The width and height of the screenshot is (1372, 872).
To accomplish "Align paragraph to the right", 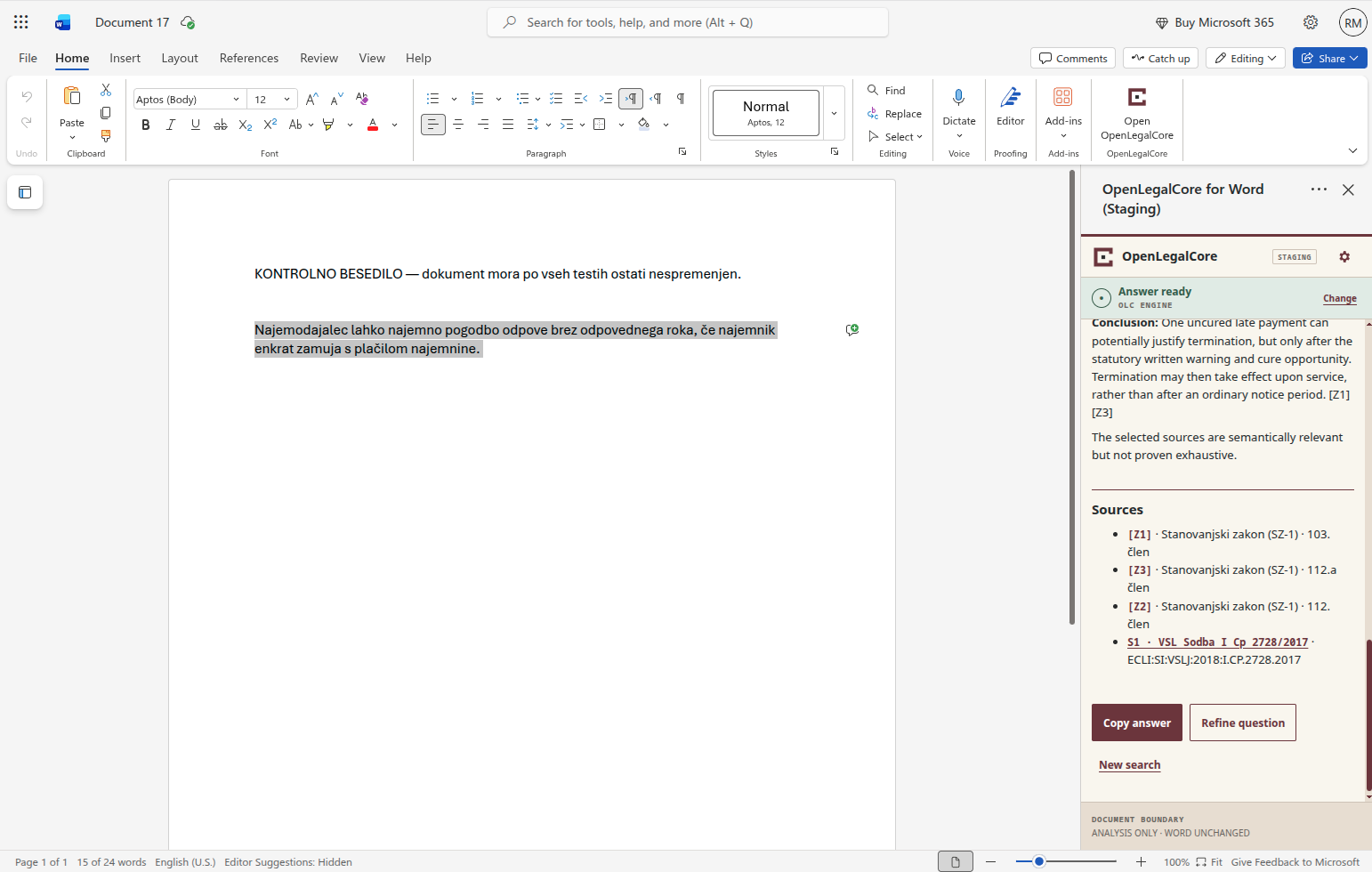I will pyautogui.click(x=483, y=125).
